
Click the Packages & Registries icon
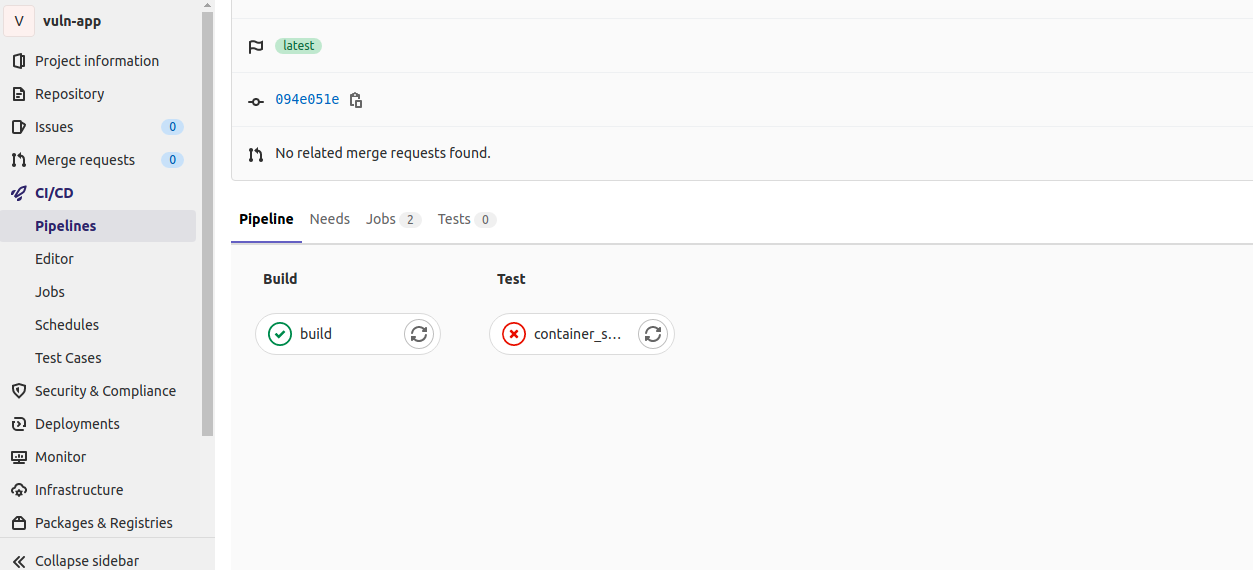click(18, 523)
